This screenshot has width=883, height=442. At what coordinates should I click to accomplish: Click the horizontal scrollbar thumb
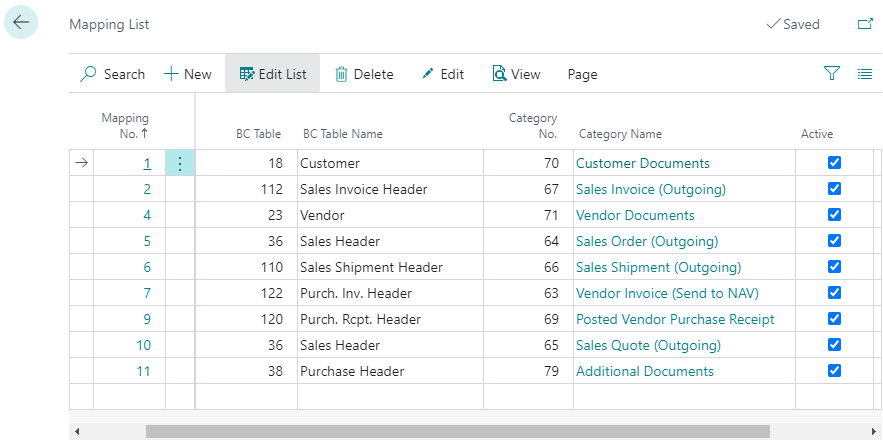pyautogui.click(x=457, y=431)
